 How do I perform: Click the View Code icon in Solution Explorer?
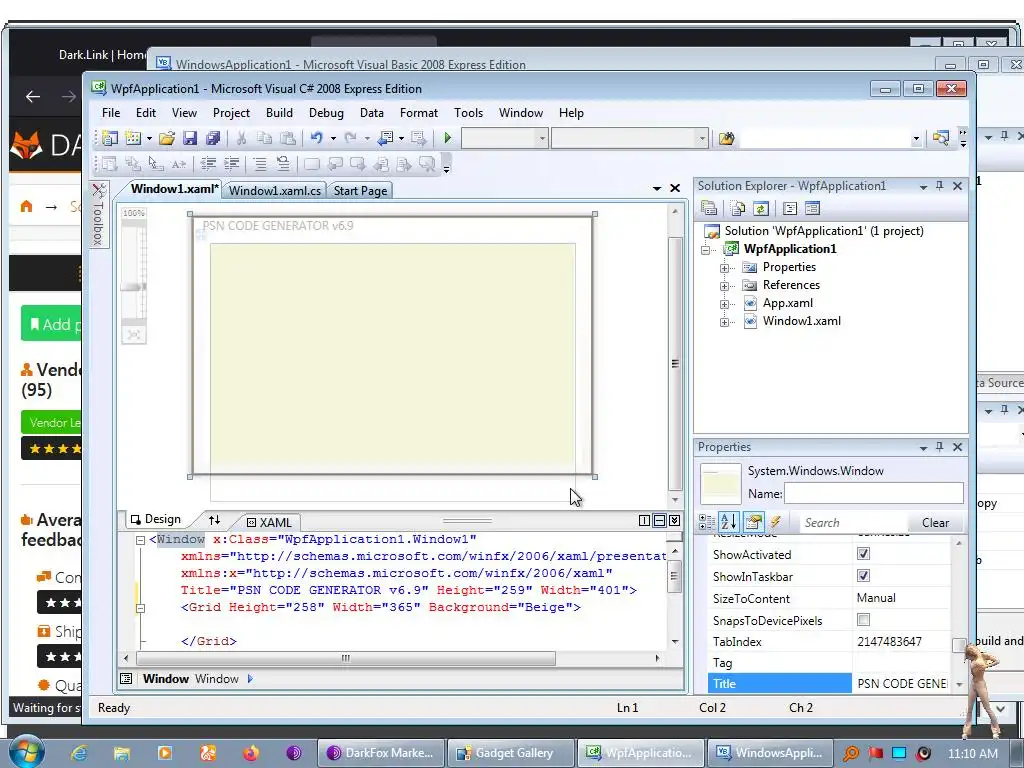[x=790, y=208]
